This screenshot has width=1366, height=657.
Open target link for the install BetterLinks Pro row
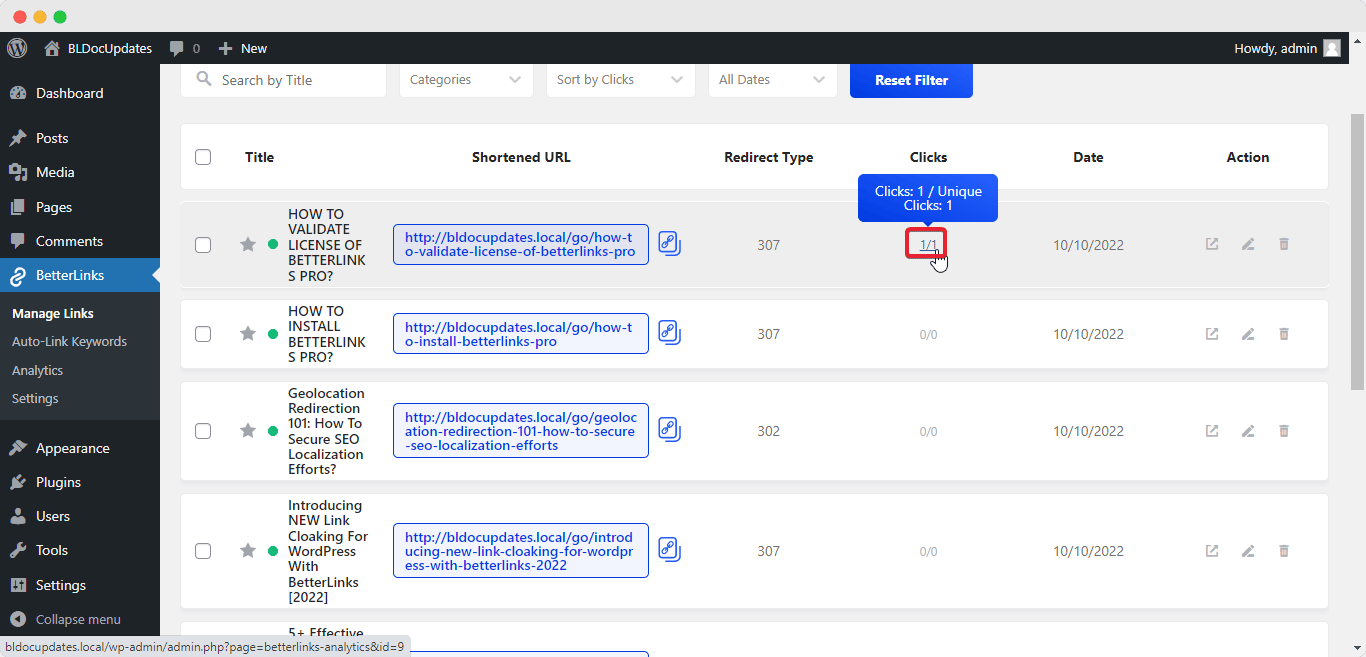coord(1212,334)
